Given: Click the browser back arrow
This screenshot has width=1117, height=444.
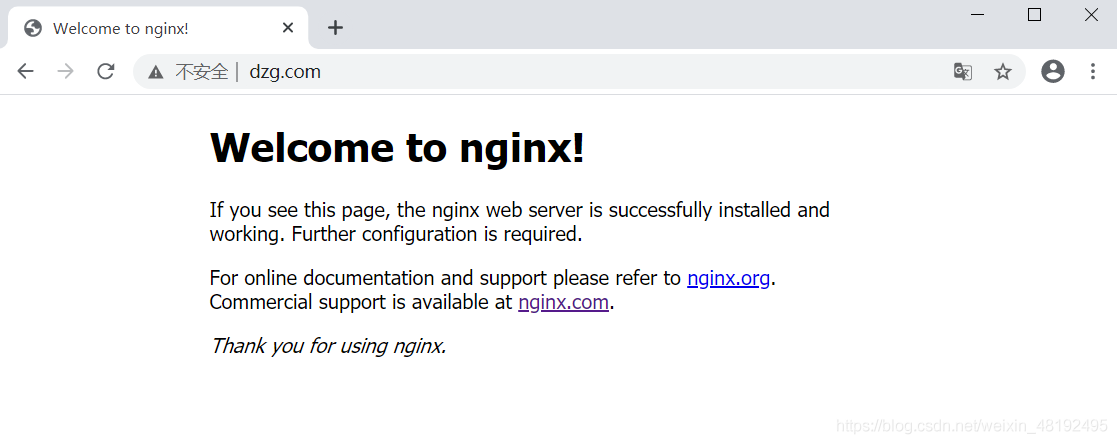Looking at the screenshot, I should (x=26, y=71).
